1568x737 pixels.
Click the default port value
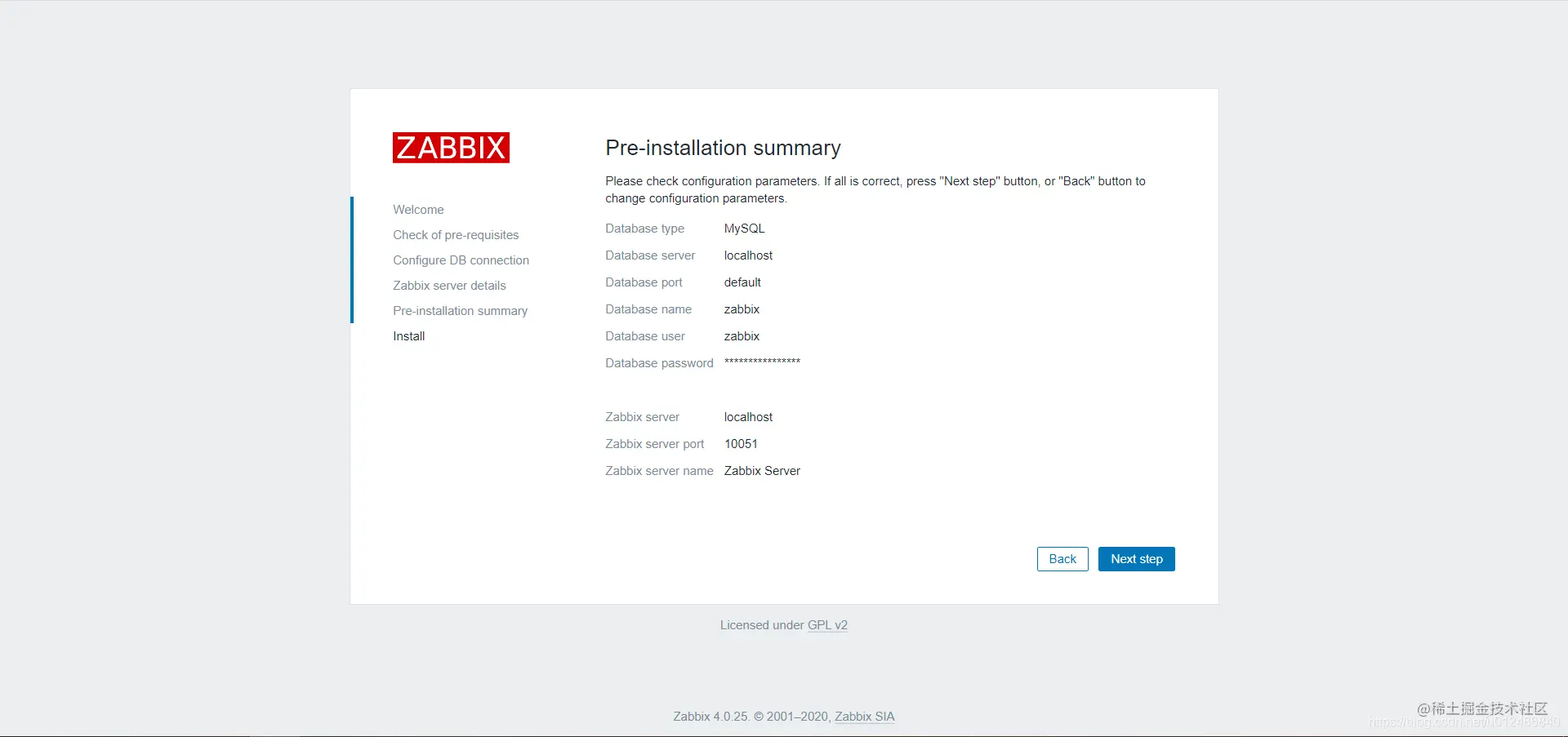[x=742, y=282]
